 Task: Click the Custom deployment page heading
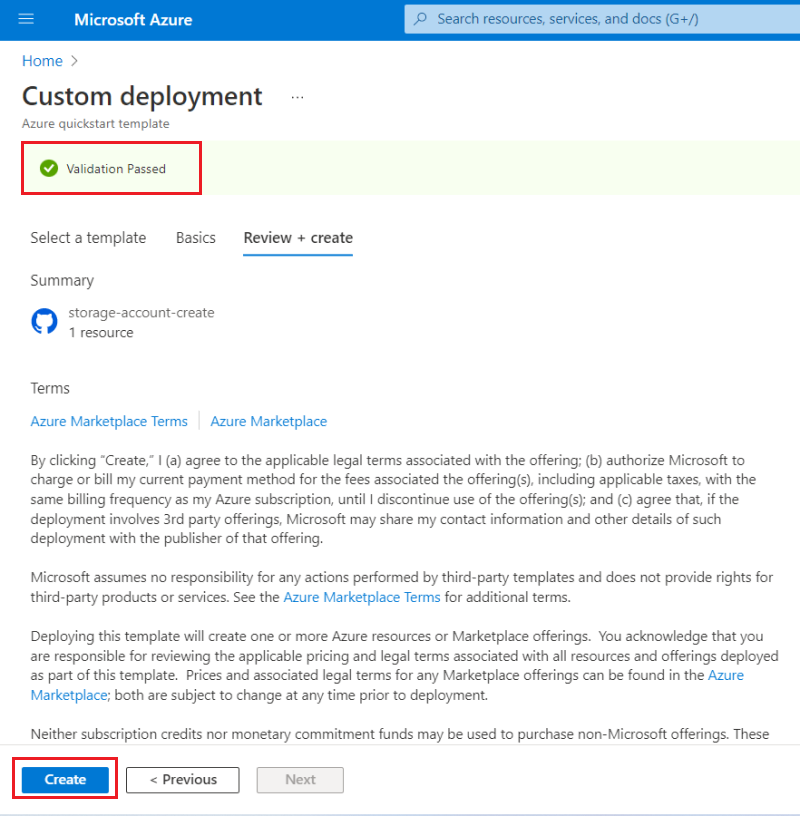(x=142, y=96)
